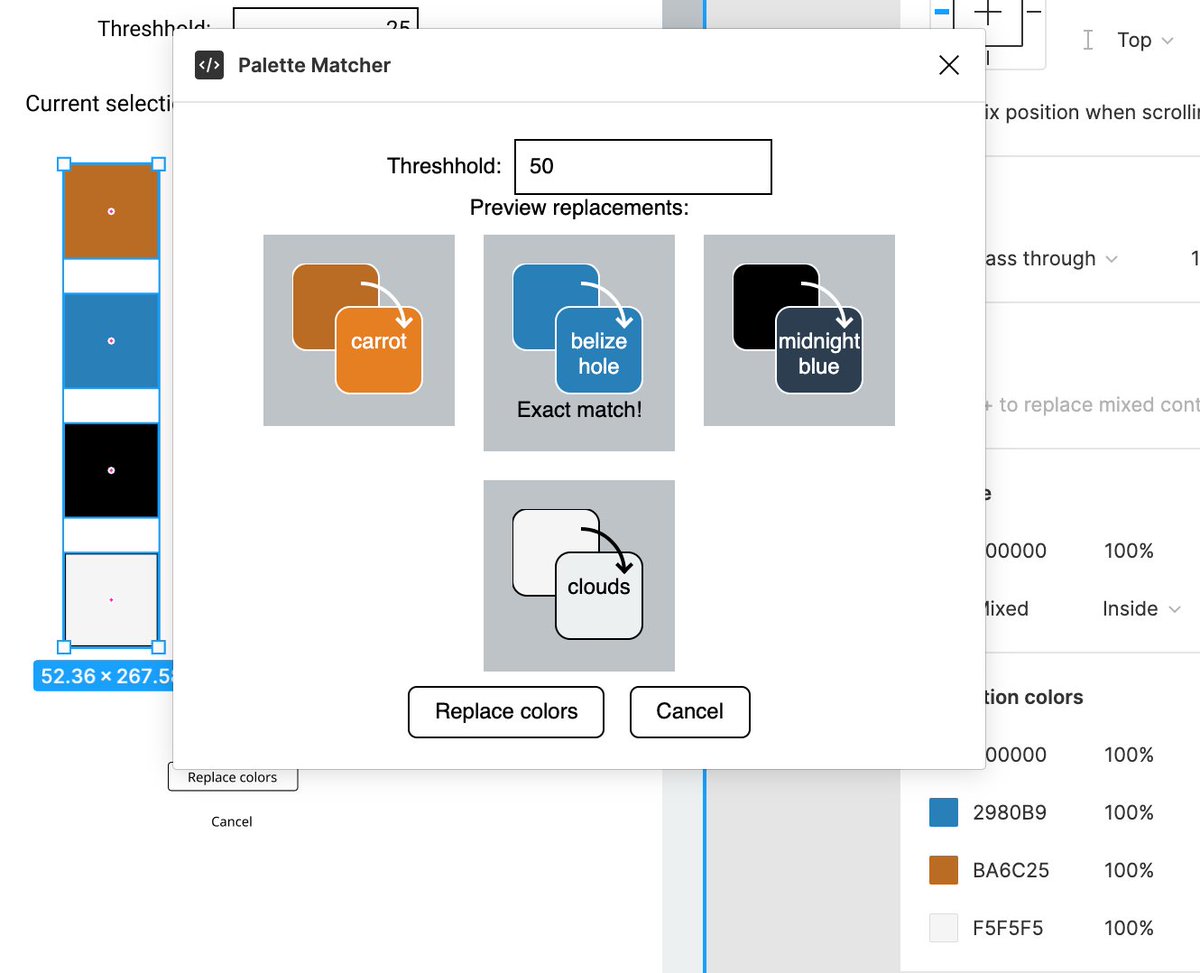Click the vertical constraint icon beside Top
Image resolution: width=1200 pixels, height=973 pixels.
coord(1088,40)
